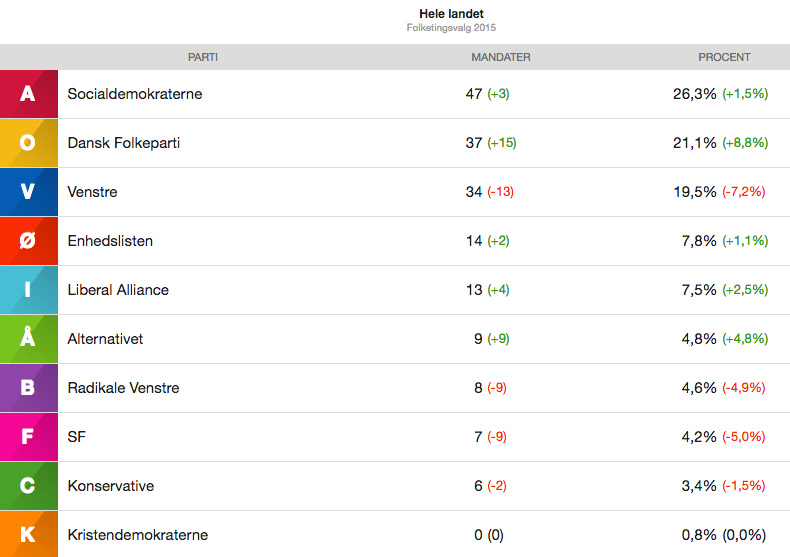Select the Liberal Alliance party name
The image size is (790, 557).
click(x=118, y=290)
